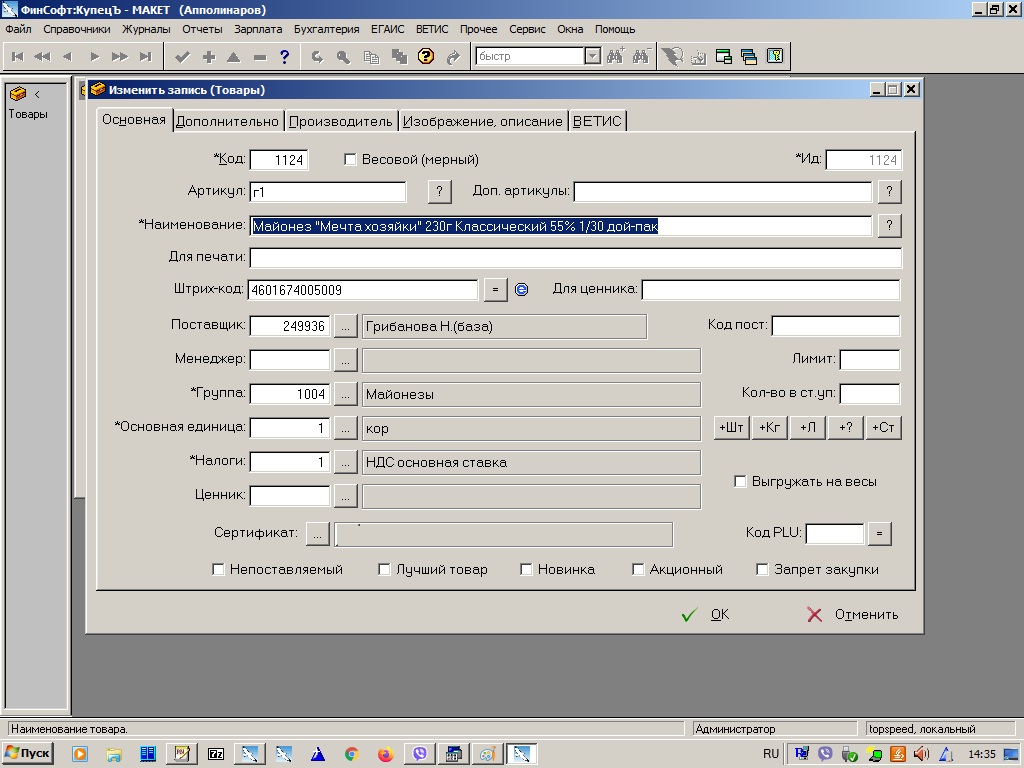The height and width of the screenshot is (768, 1024).
Task: Check the Лучший товар checkbox
Action: click(x=384, y=569)
